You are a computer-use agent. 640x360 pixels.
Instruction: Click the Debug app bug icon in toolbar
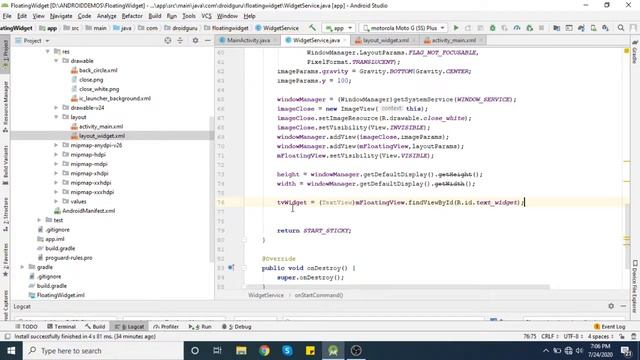(493, 28)
